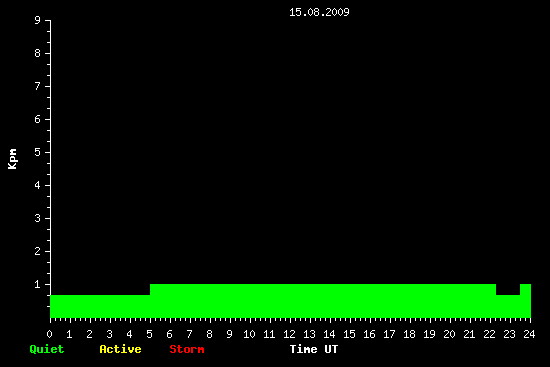The height and width of the screenshot is (367, 550).
Task: Click the hour 18 tick label
Action: 409,334
